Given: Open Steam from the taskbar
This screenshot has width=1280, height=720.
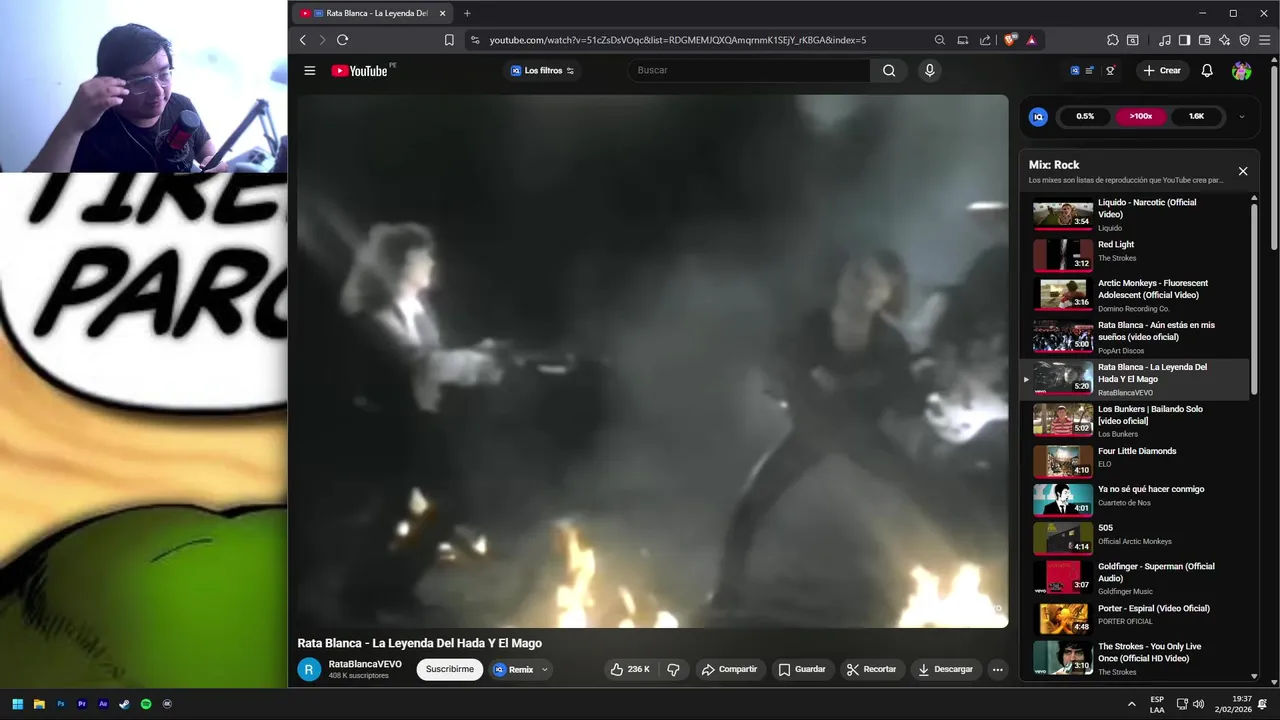Looking at the screenshot, I should (x=124, y=704).
